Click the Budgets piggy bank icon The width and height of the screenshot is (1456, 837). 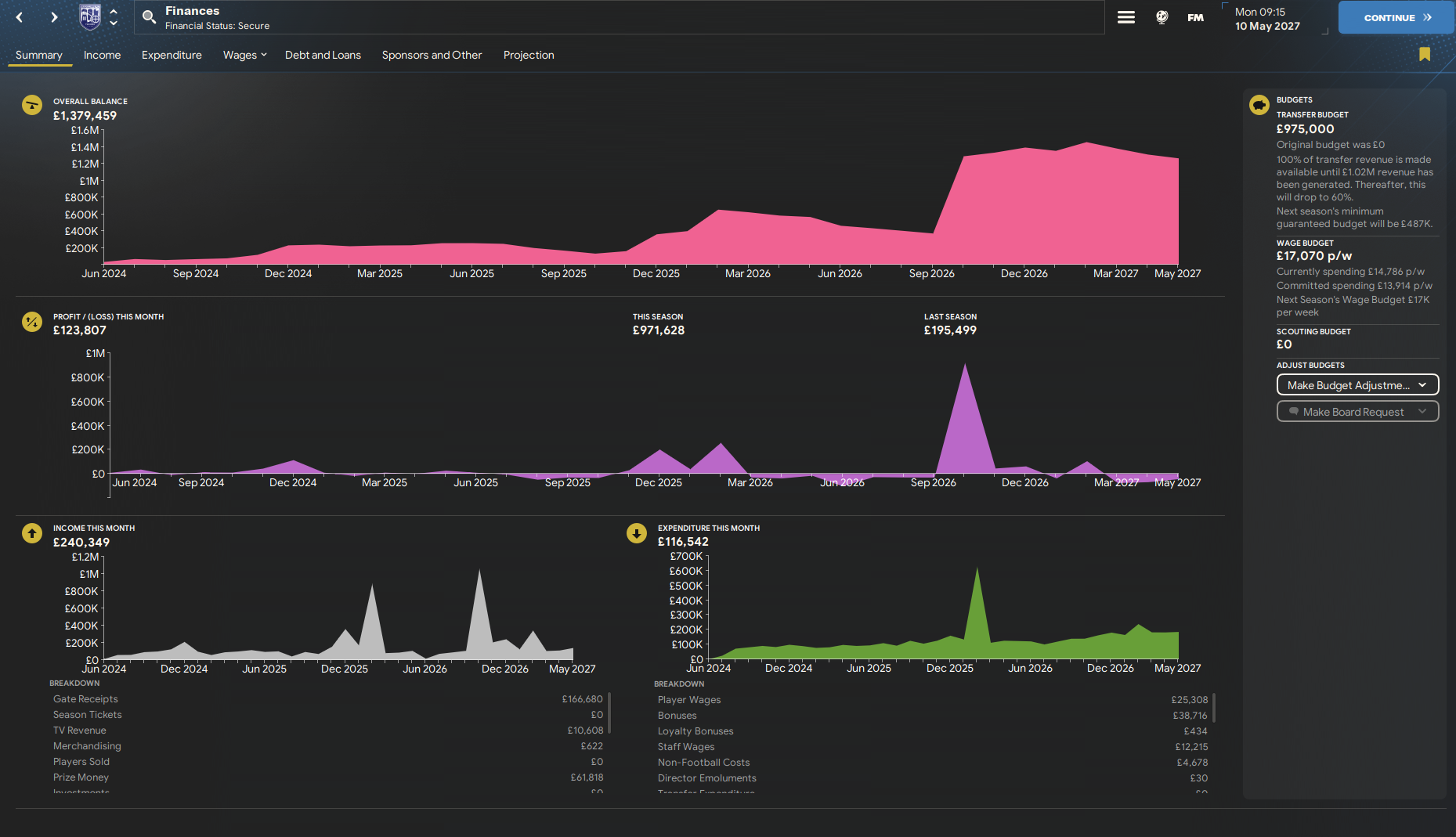tap(1259, 105)
